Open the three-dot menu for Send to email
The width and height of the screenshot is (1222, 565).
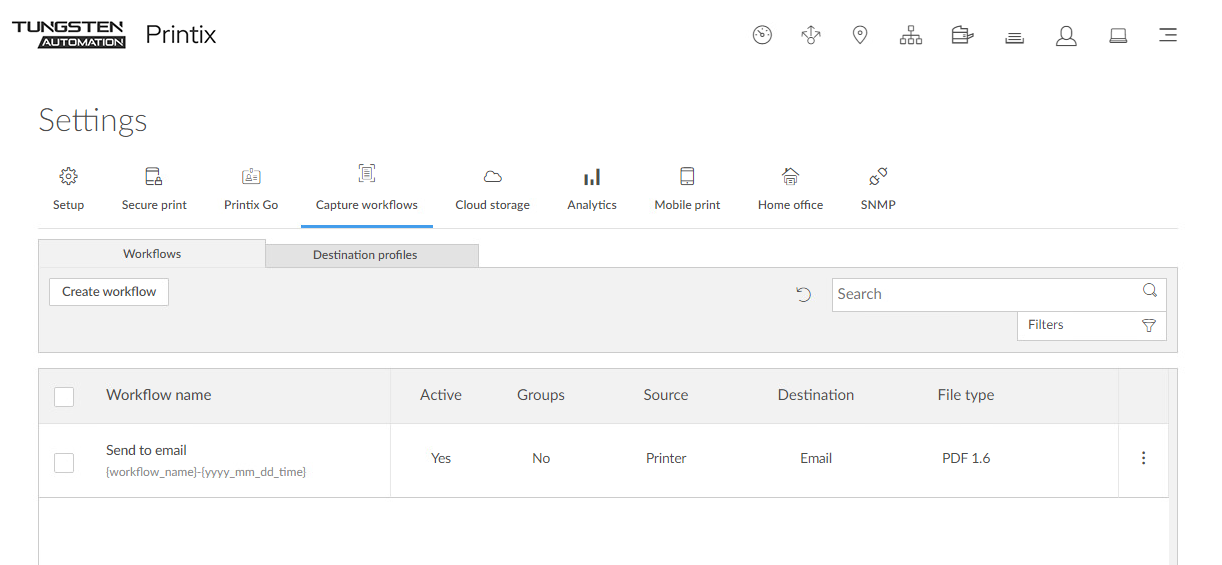click(x=1143, y=458)
